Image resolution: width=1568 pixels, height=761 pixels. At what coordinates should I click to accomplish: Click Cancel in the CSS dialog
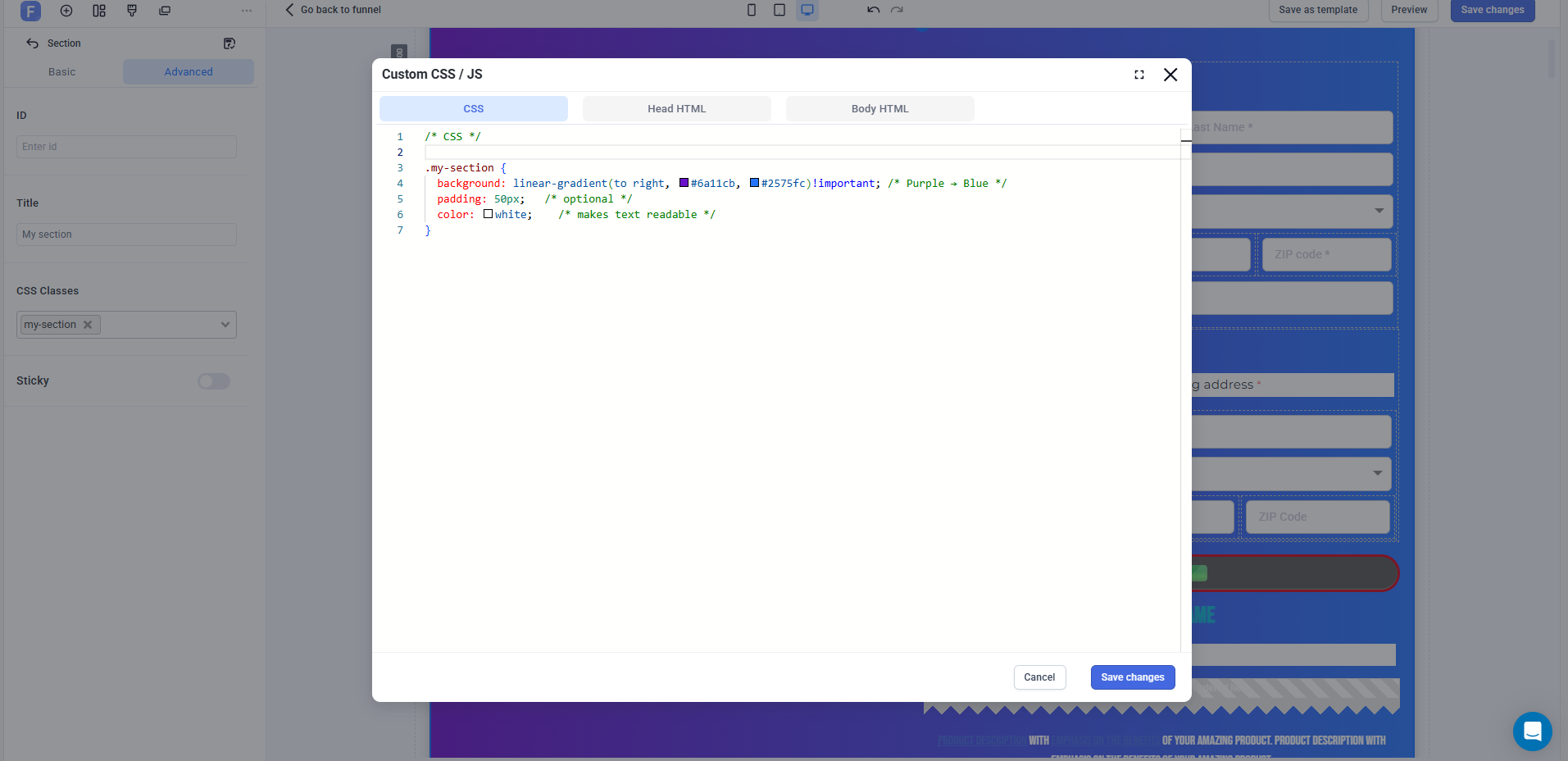[1039, 677]
